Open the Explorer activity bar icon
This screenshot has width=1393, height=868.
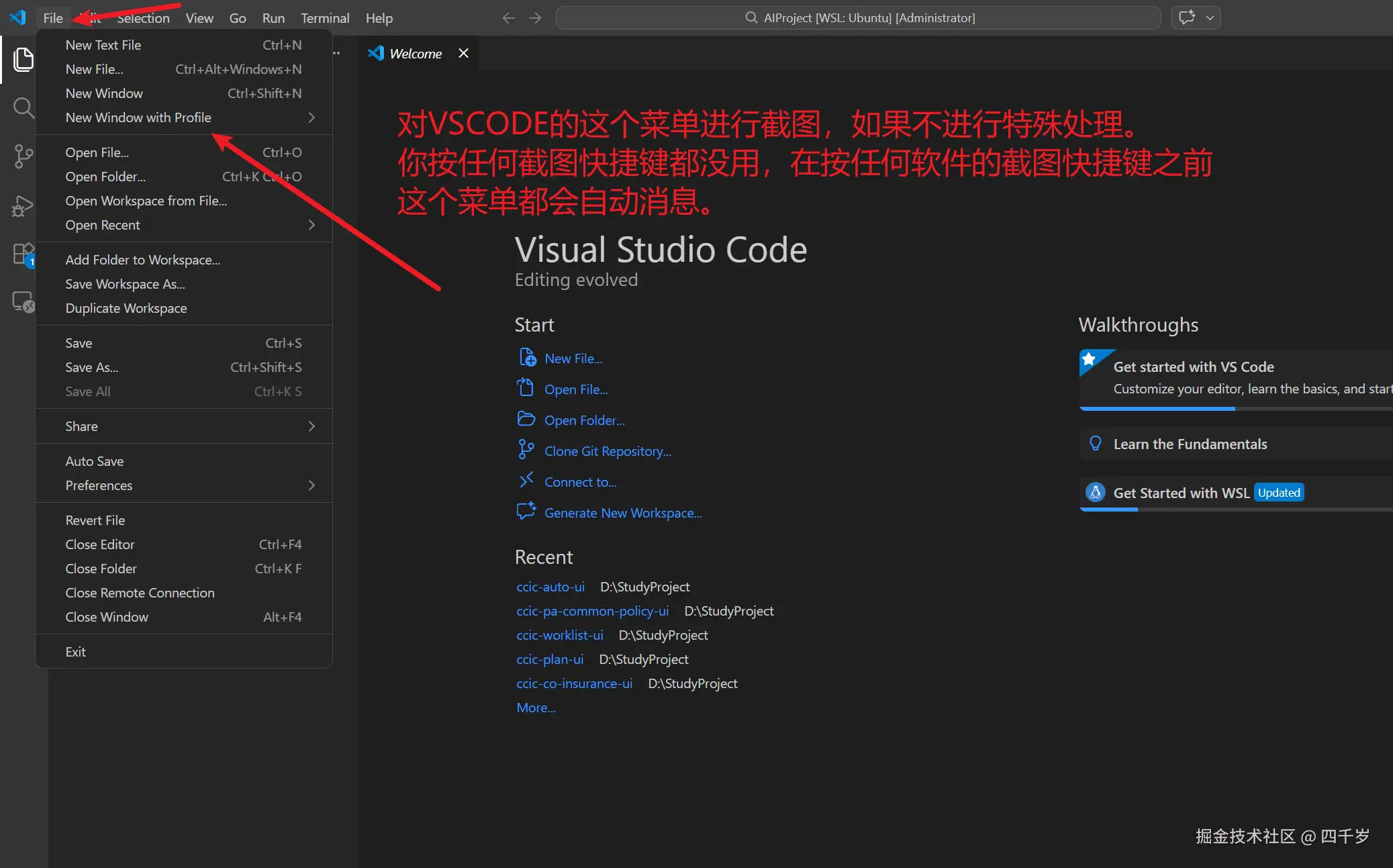(23, 59)
